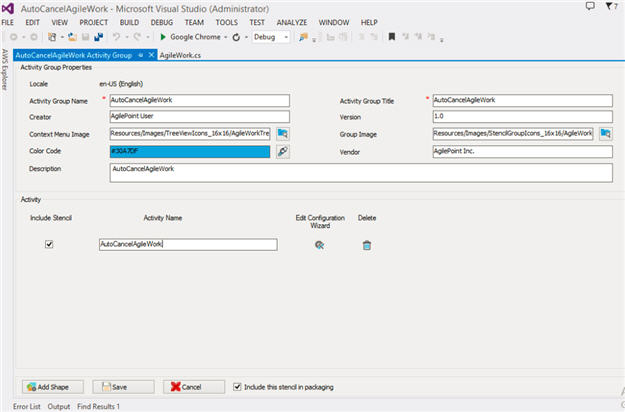This screenshot has height=412, width=625.
Task: Click the Redo toolbar icon
Action: point(137,37)
